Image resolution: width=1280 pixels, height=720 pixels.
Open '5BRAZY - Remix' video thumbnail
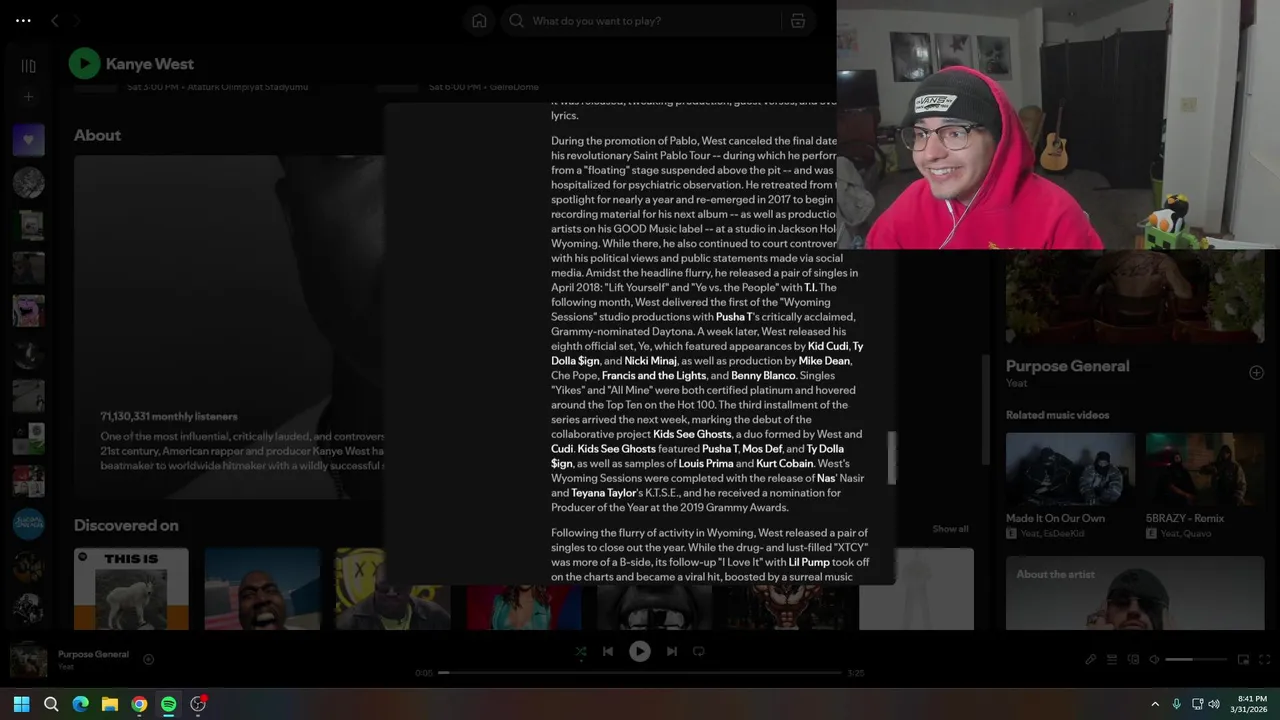pos(1205,469)
